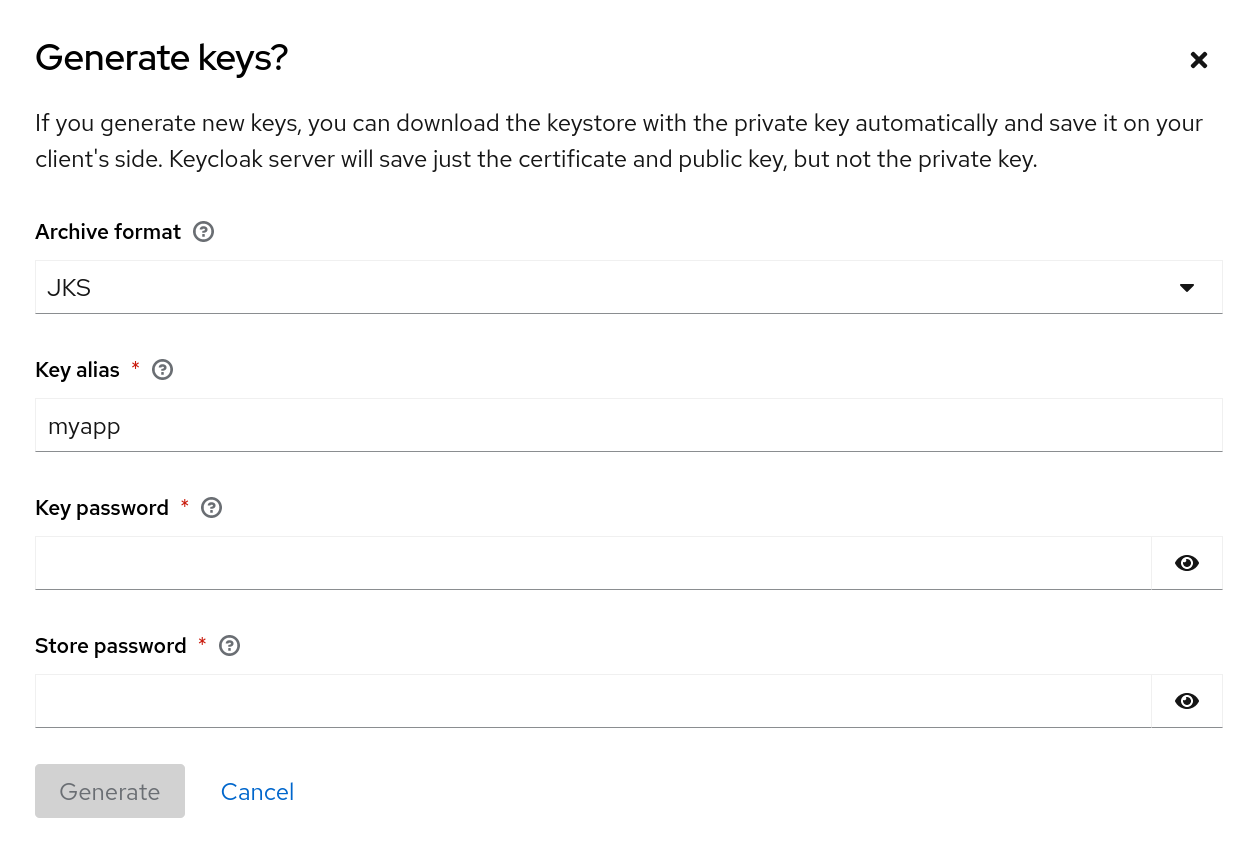Click inside the Store password field

593,701
